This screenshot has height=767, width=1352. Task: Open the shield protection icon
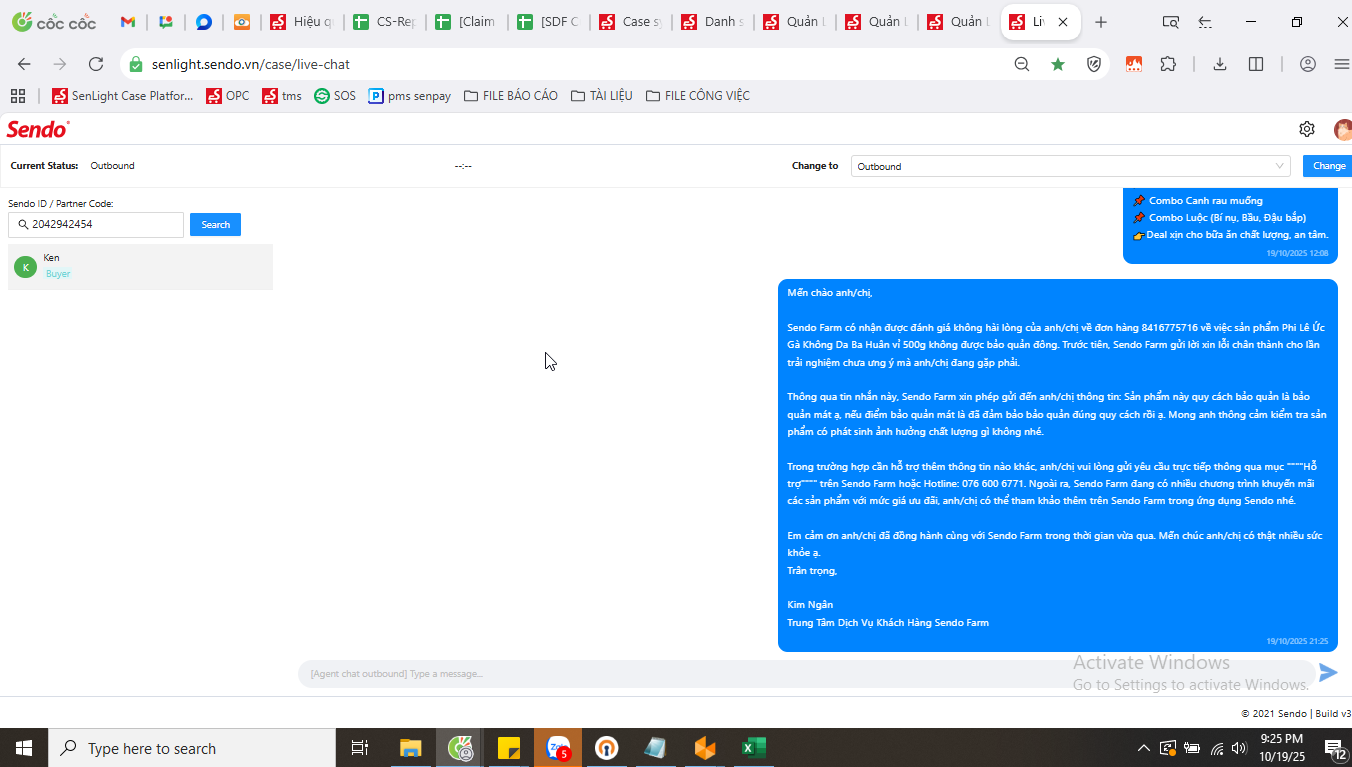(x=1094, y=64)
